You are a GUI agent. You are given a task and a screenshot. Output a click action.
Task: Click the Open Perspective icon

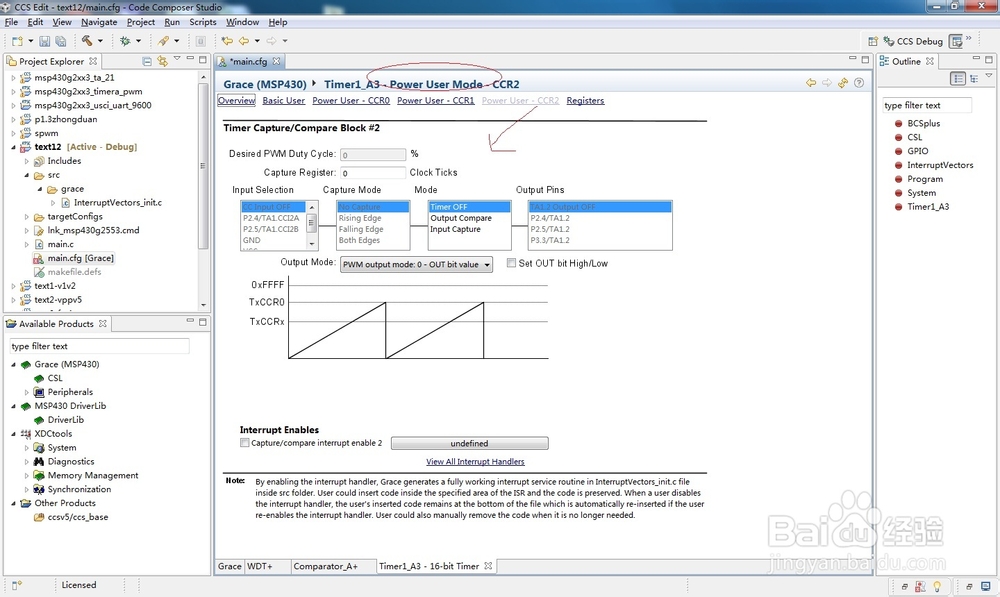click(x=873, y=41)
